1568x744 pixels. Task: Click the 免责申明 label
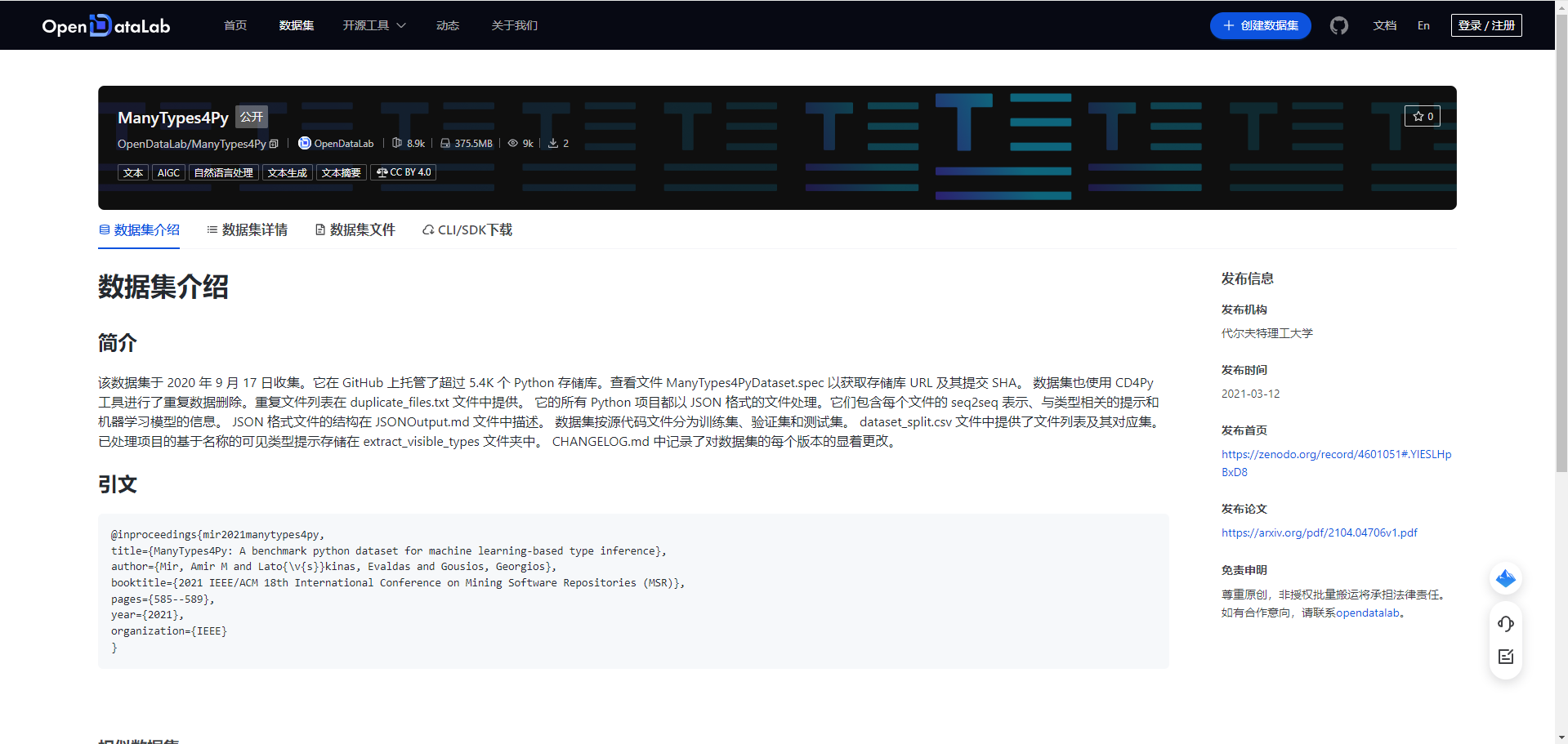point(1244,570)
